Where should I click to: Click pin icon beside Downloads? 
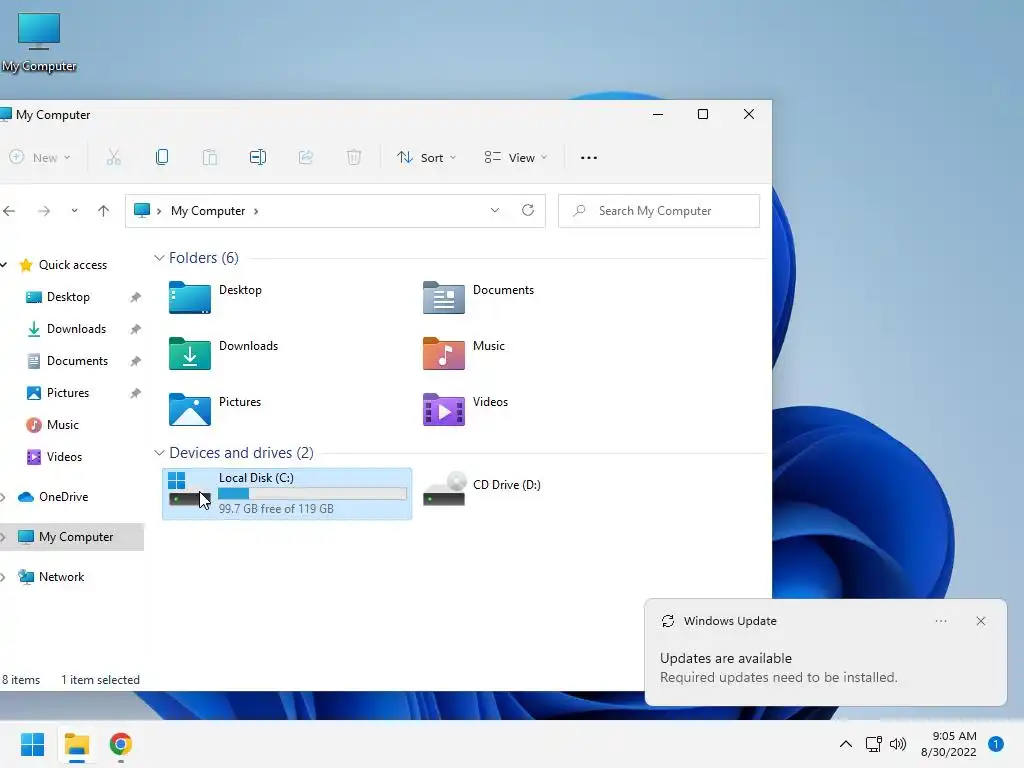tap(135, 329)
